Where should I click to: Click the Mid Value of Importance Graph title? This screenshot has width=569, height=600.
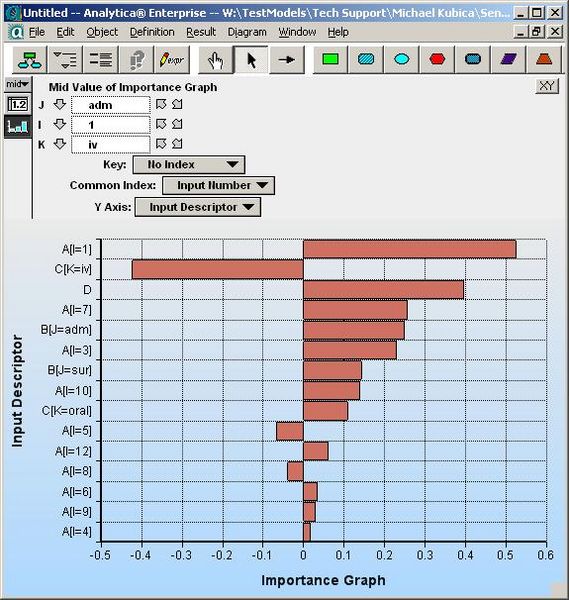tap(133, 87)
